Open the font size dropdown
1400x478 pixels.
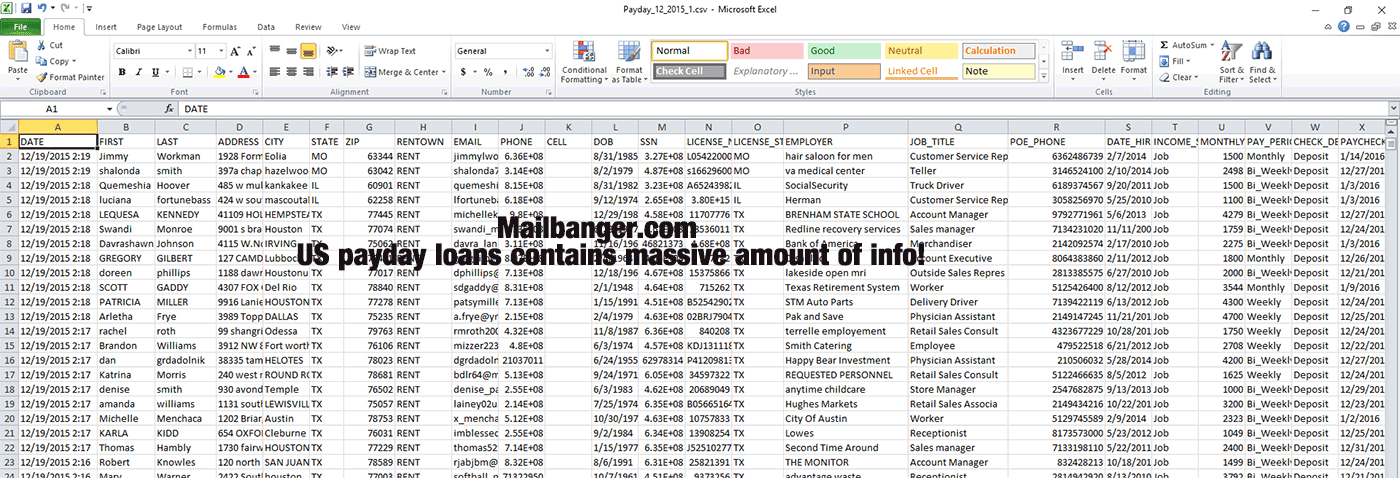[219, 51]
